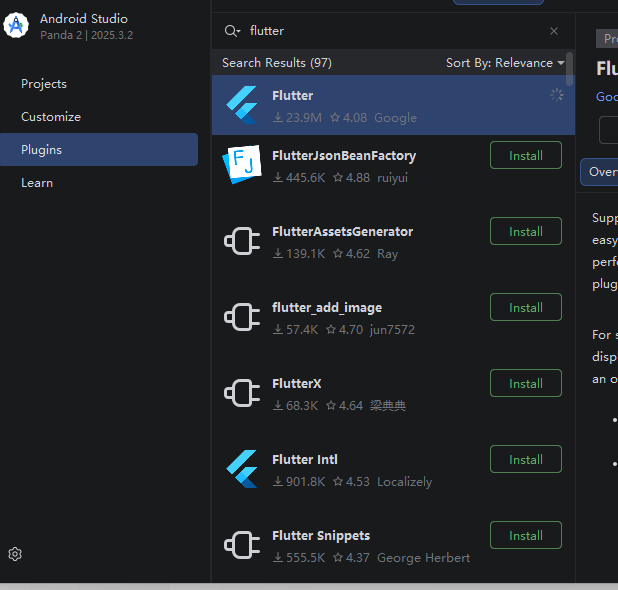Image resolution: width=618 pixels, height=590 pixels.
Task: Click the Localizely vendor name
Action: 404,482
